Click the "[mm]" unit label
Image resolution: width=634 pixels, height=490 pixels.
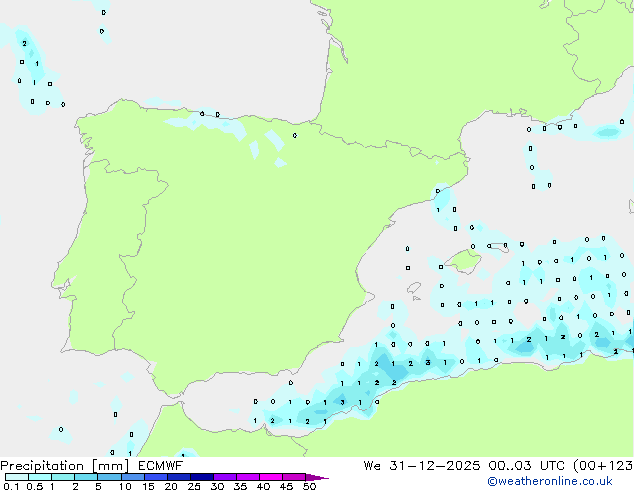click(x=110, y=466)
